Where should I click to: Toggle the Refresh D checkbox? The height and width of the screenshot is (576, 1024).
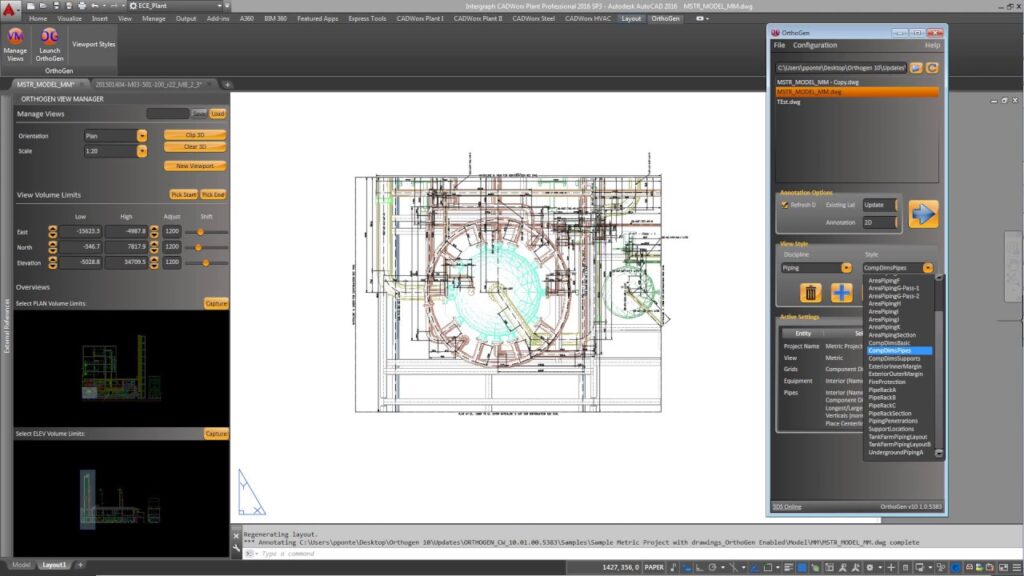tap(785, 205)
